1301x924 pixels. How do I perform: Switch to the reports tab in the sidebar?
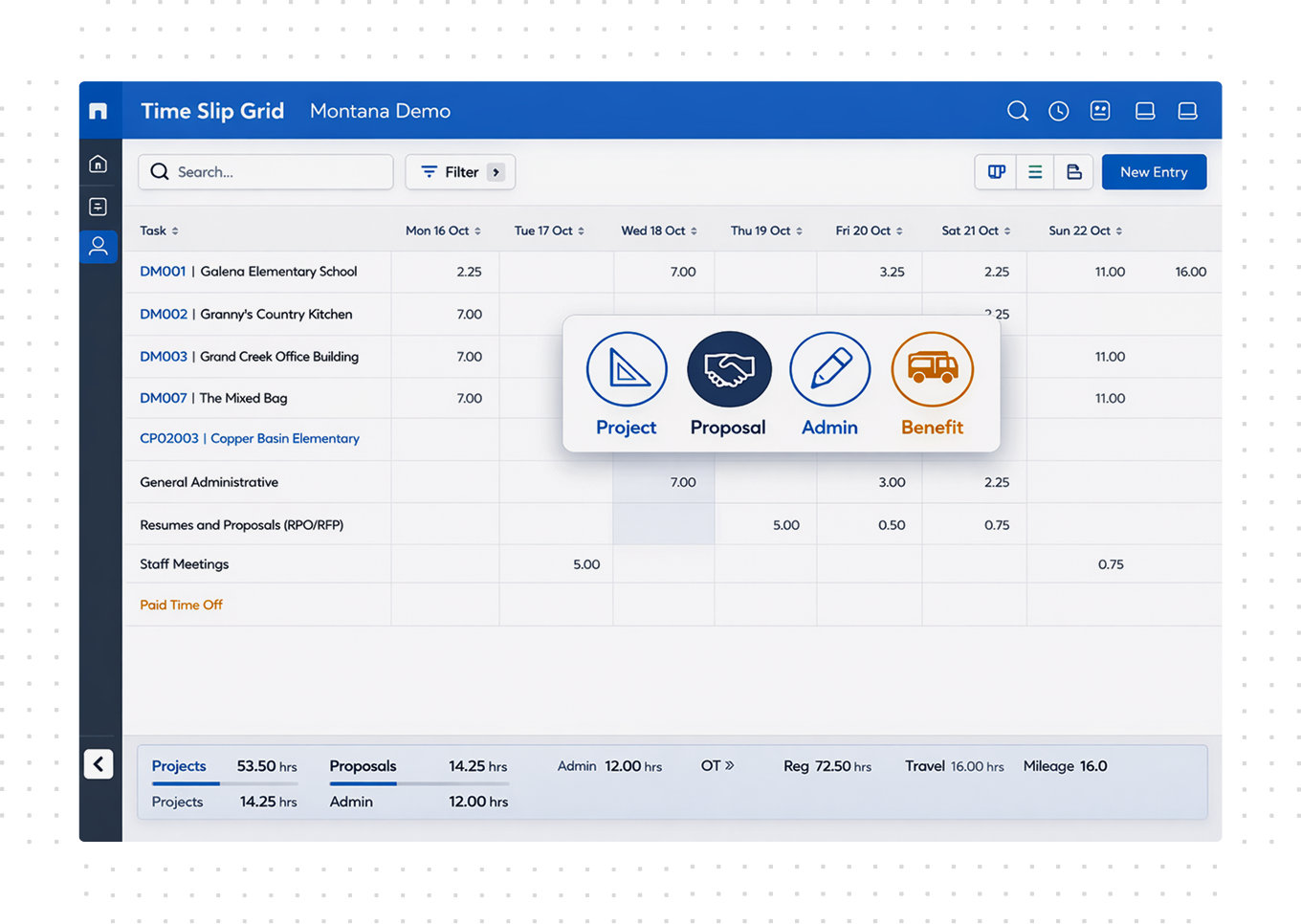[98, 206]
